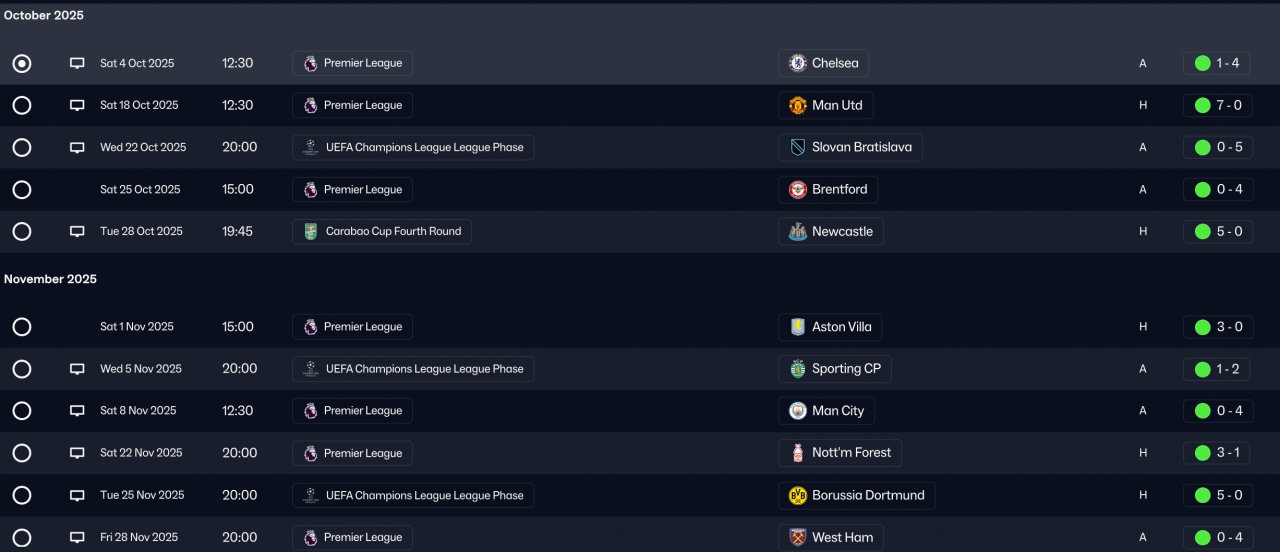Click the green win indicator on Sporting CP result

[x=1202, y=369]
